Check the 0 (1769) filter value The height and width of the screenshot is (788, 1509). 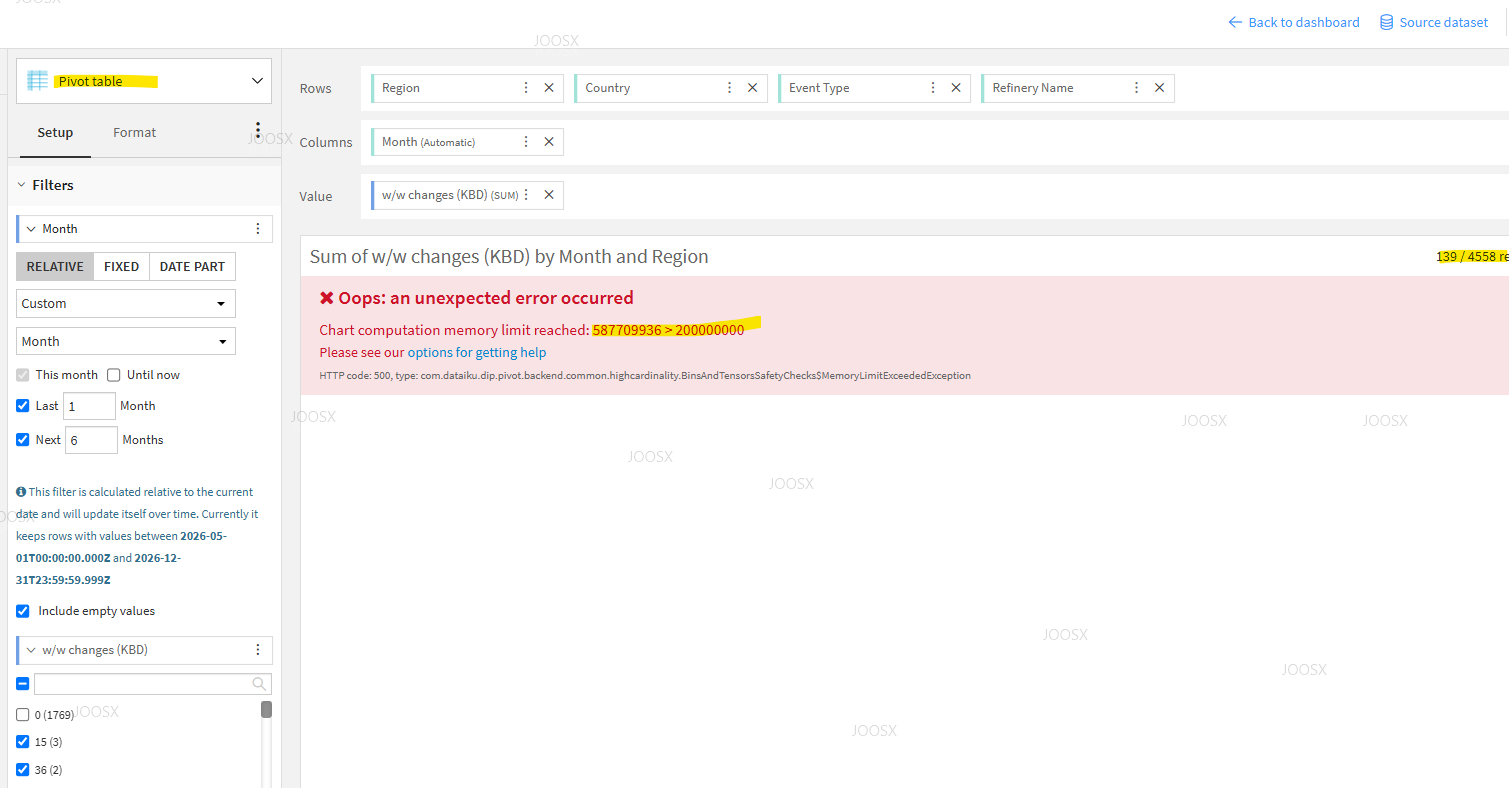[x=23, y=715]
